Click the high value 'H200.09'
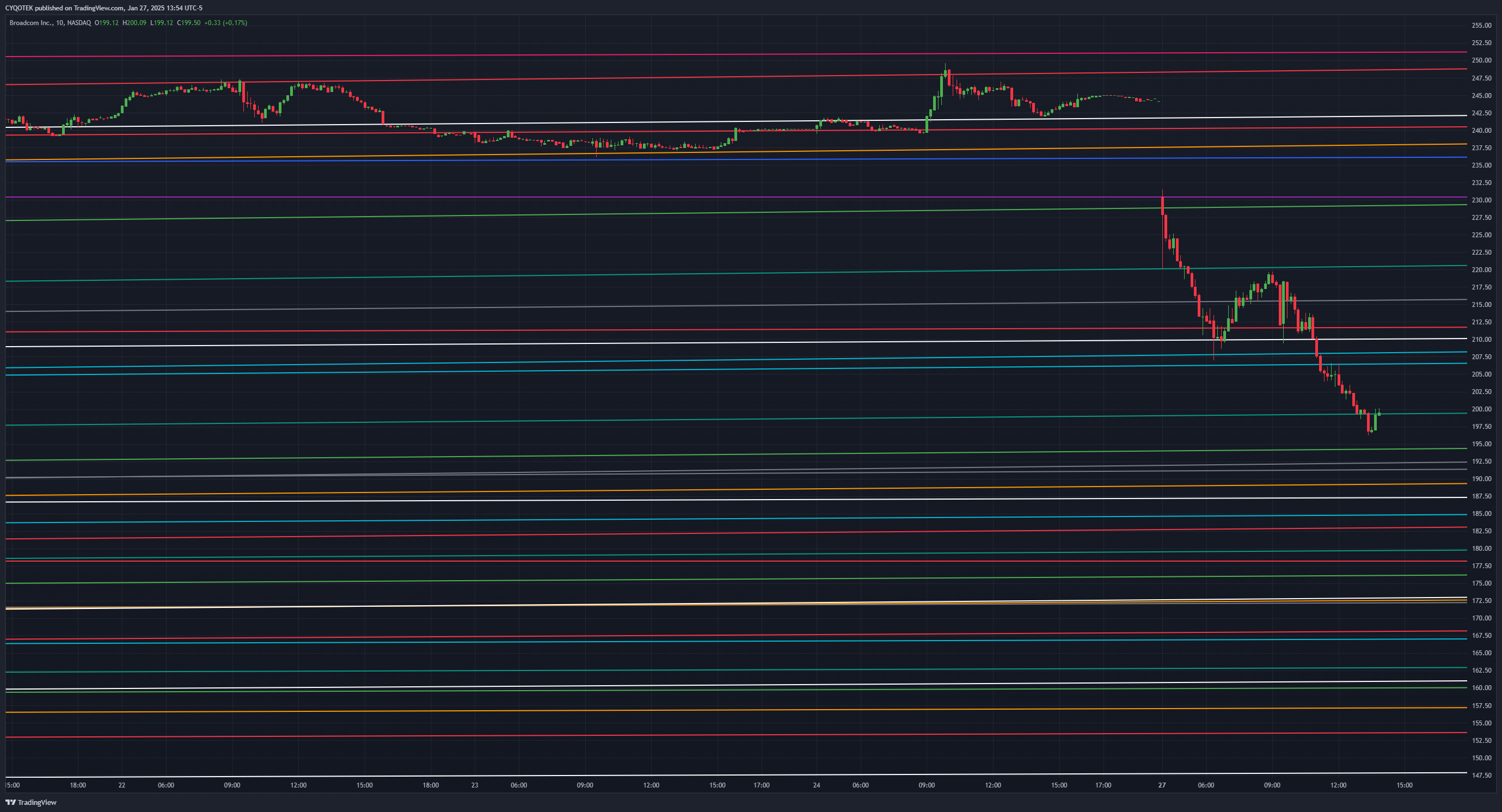This screenshot has height=812, width=1502. (134, 23)
